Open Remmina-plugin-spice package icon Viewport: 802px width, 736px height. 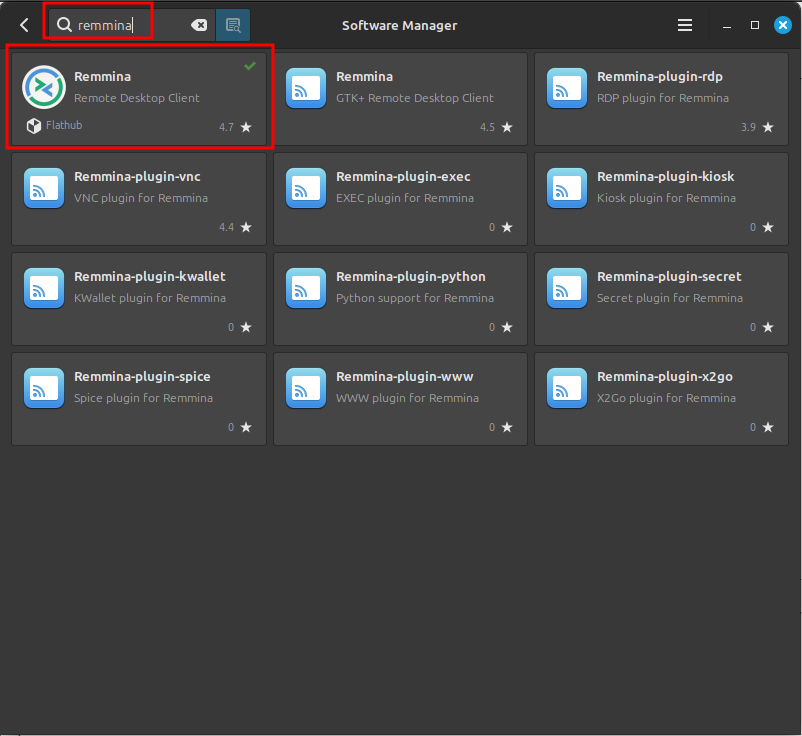(44, 388)
